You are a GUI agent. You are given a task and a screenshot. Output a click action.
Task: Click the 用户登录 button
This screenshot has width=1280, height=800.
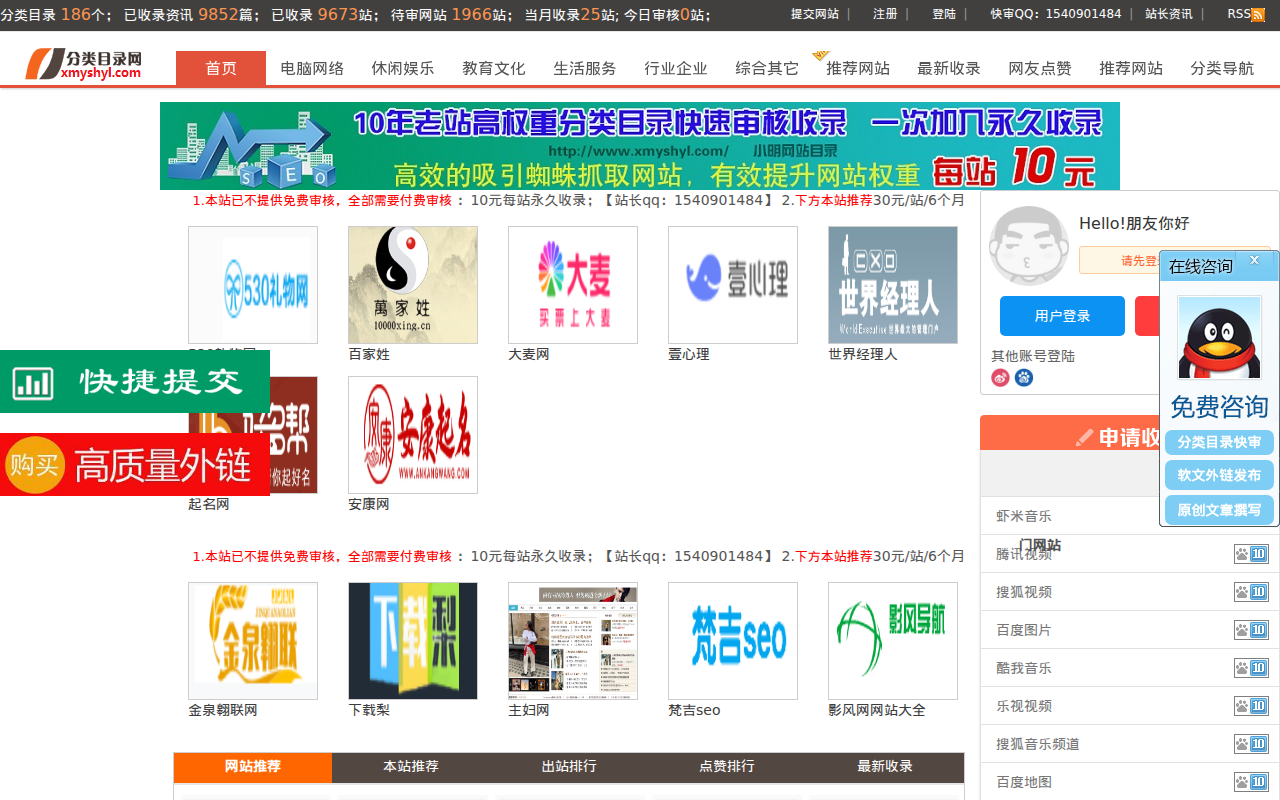point(1062,315)
